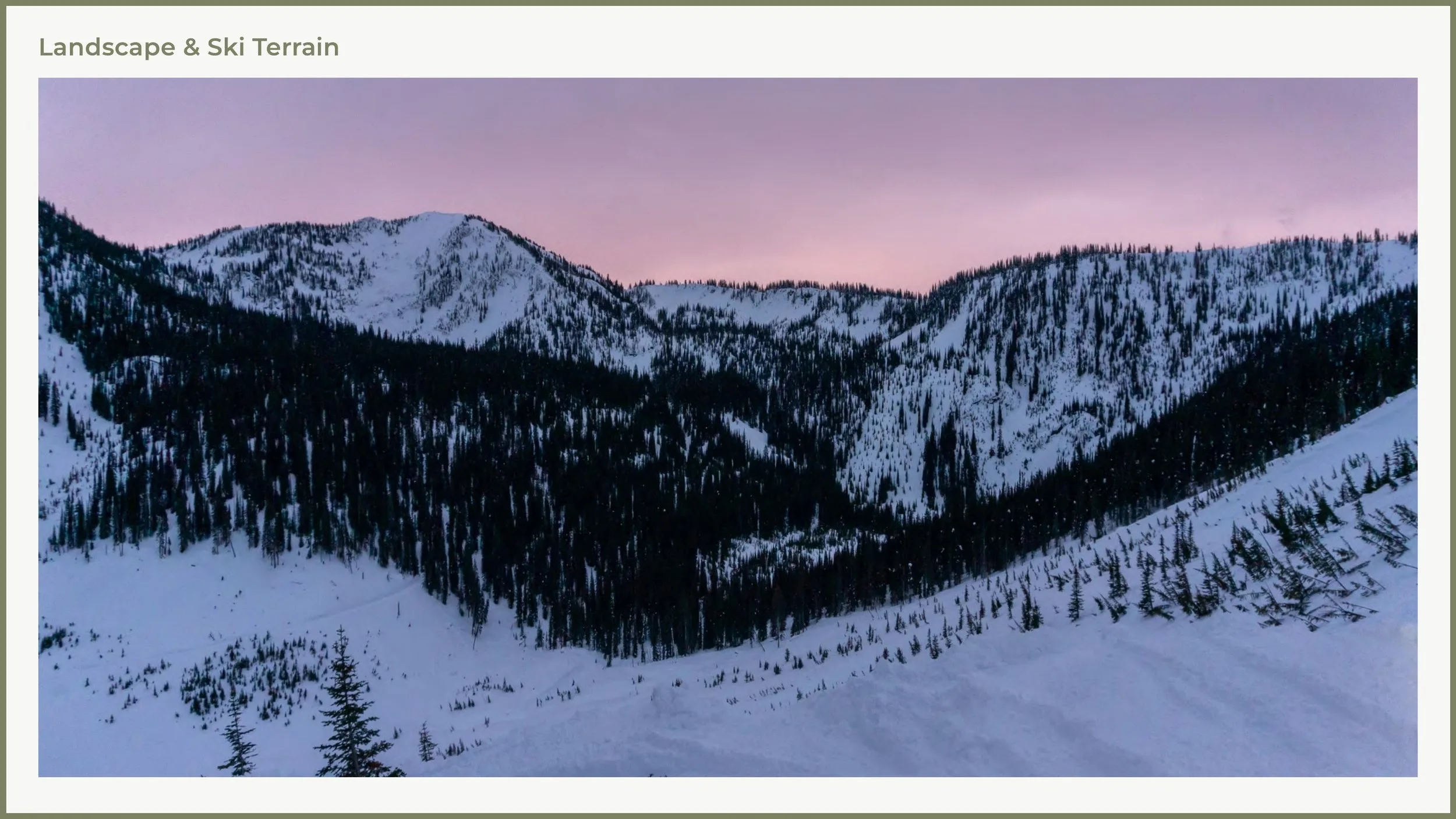
Task: Click the blank area right of the title
Action: [874, 47]
